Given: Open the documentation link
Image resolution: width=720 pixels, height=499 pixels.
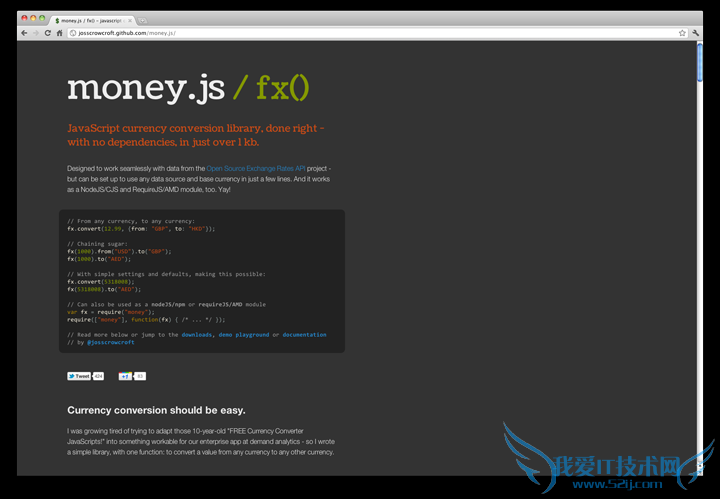Looking at the screenshot, I should click(x=304, y=335).
